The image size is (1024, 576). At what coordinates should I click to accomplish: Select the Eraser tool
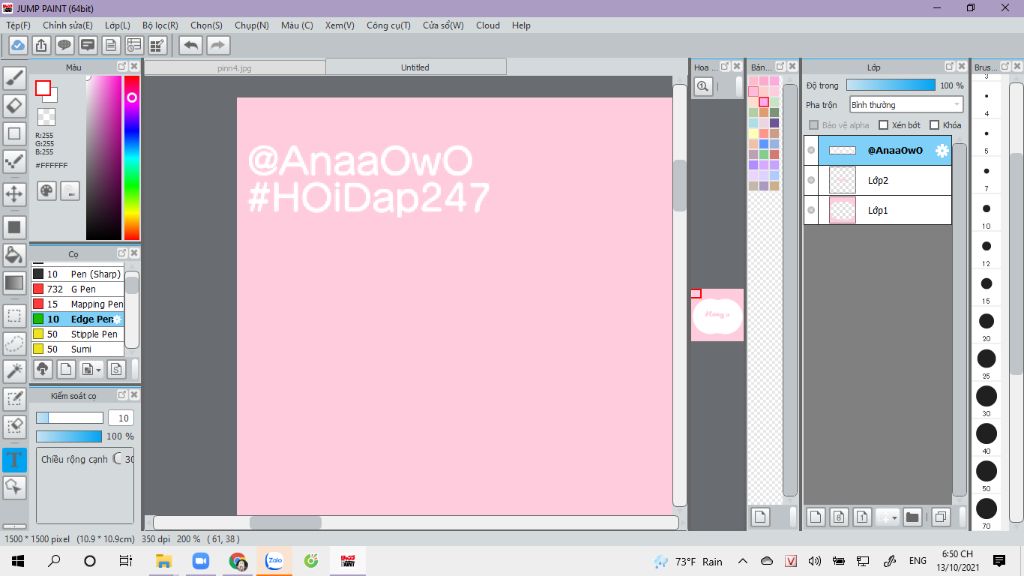click(x=14, y=106)
